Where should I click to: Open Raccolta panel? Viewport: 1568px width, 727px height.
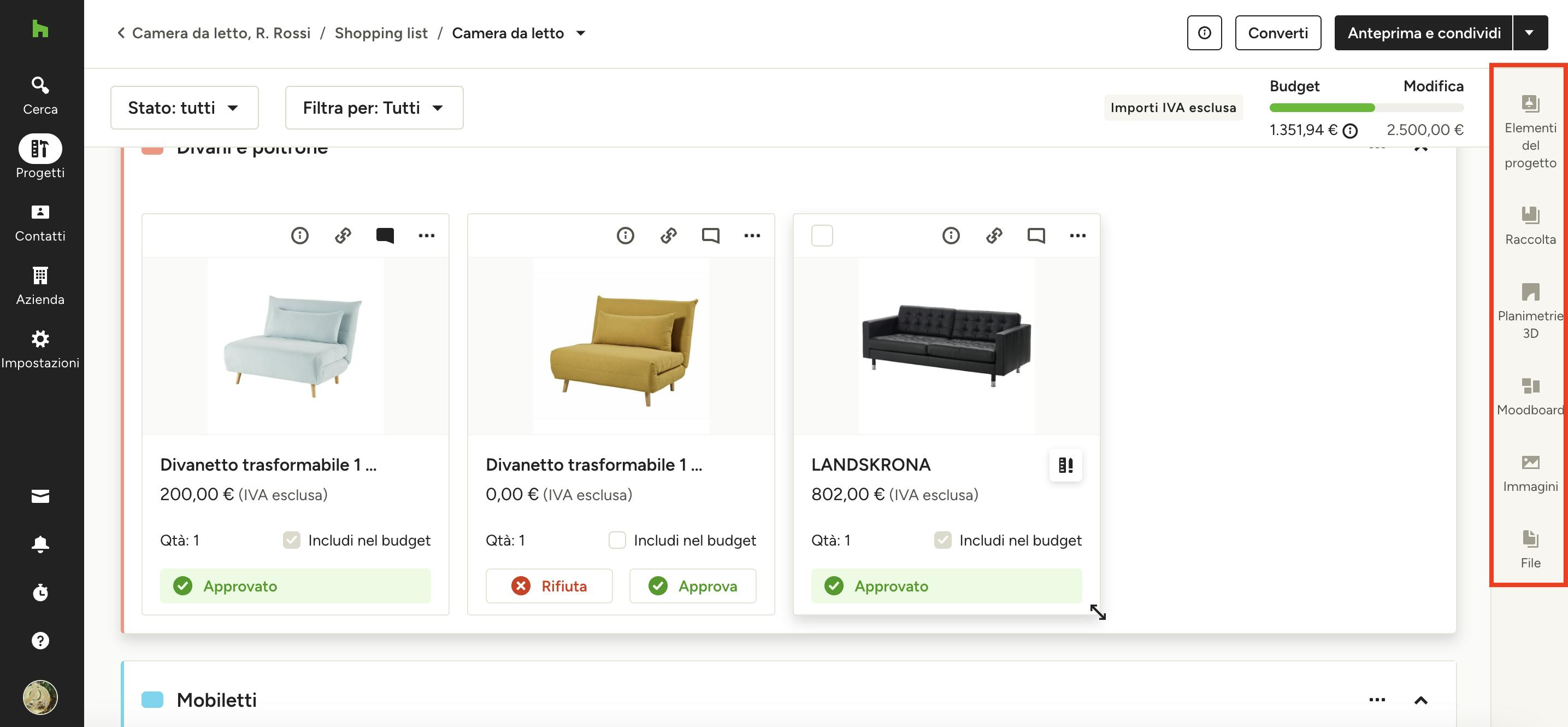click(x=1530, y=226)
